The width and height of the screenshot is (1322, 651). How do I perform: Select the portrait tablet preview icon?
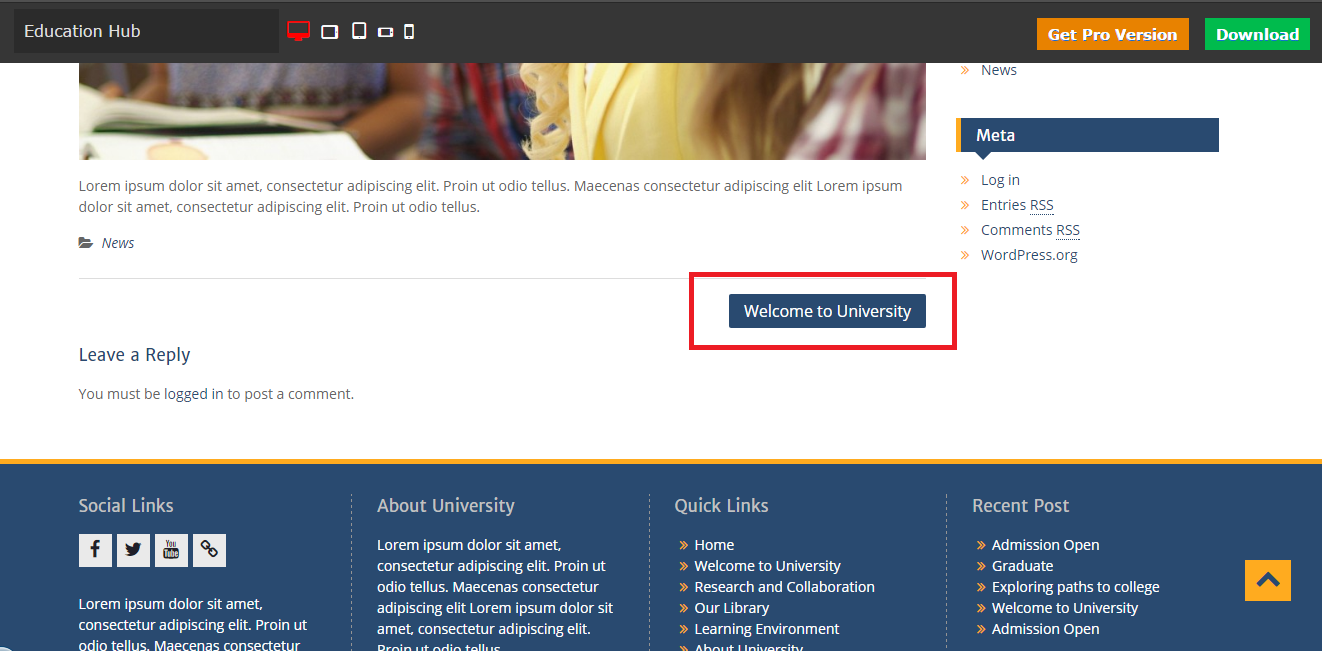pyautogui.click(x=359, y=31)
